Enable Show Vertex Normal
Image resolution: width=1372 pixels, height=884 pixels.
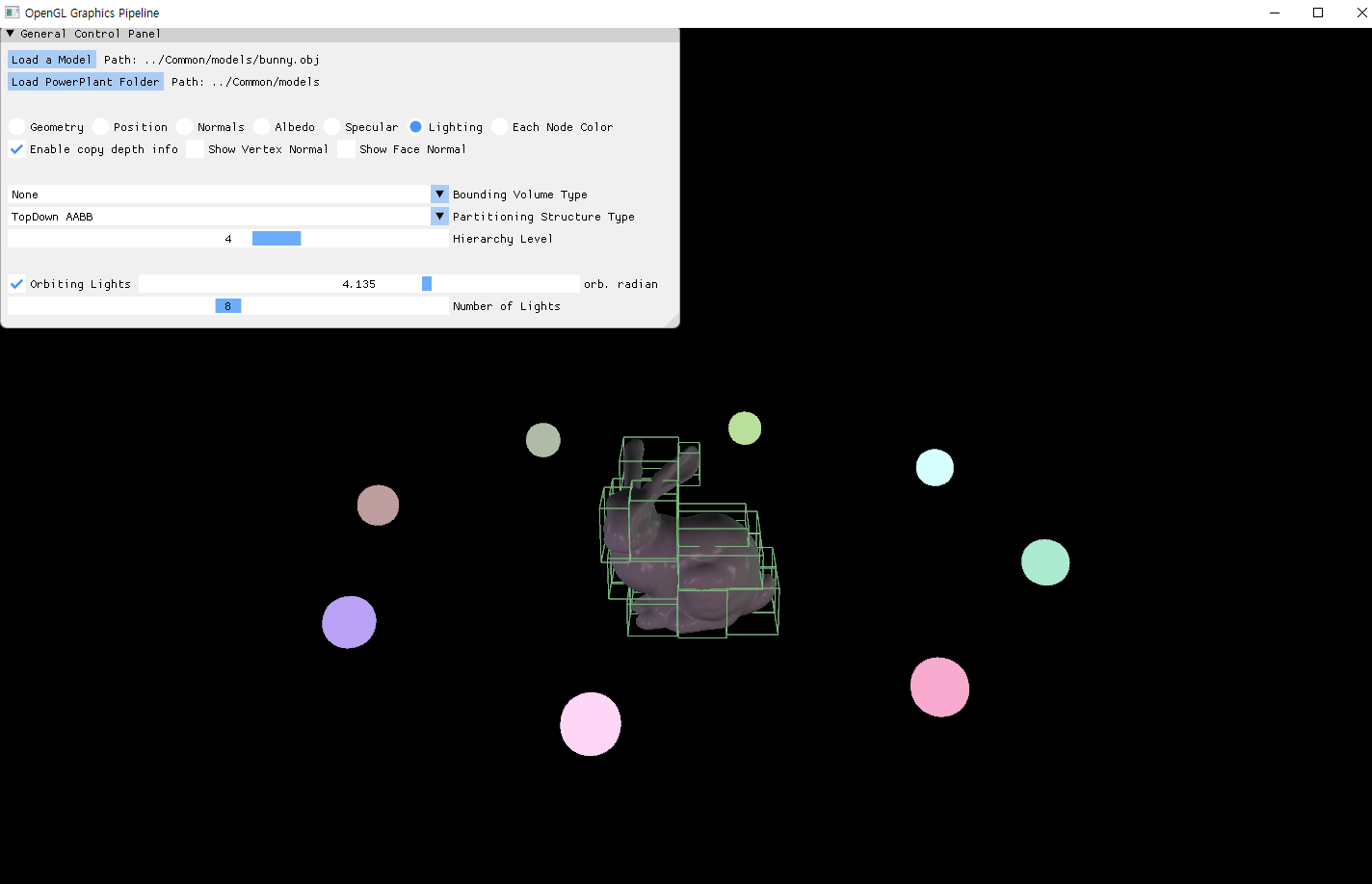click(195, 148)
